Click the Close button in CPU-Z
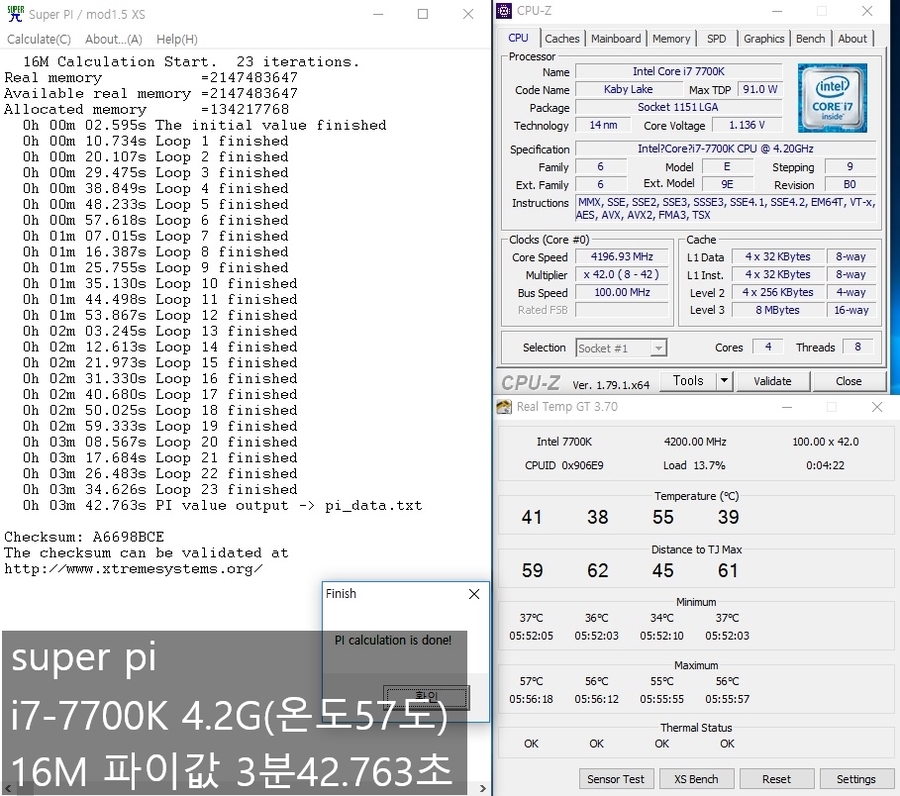The image size is (900, 796). [848, 381]
